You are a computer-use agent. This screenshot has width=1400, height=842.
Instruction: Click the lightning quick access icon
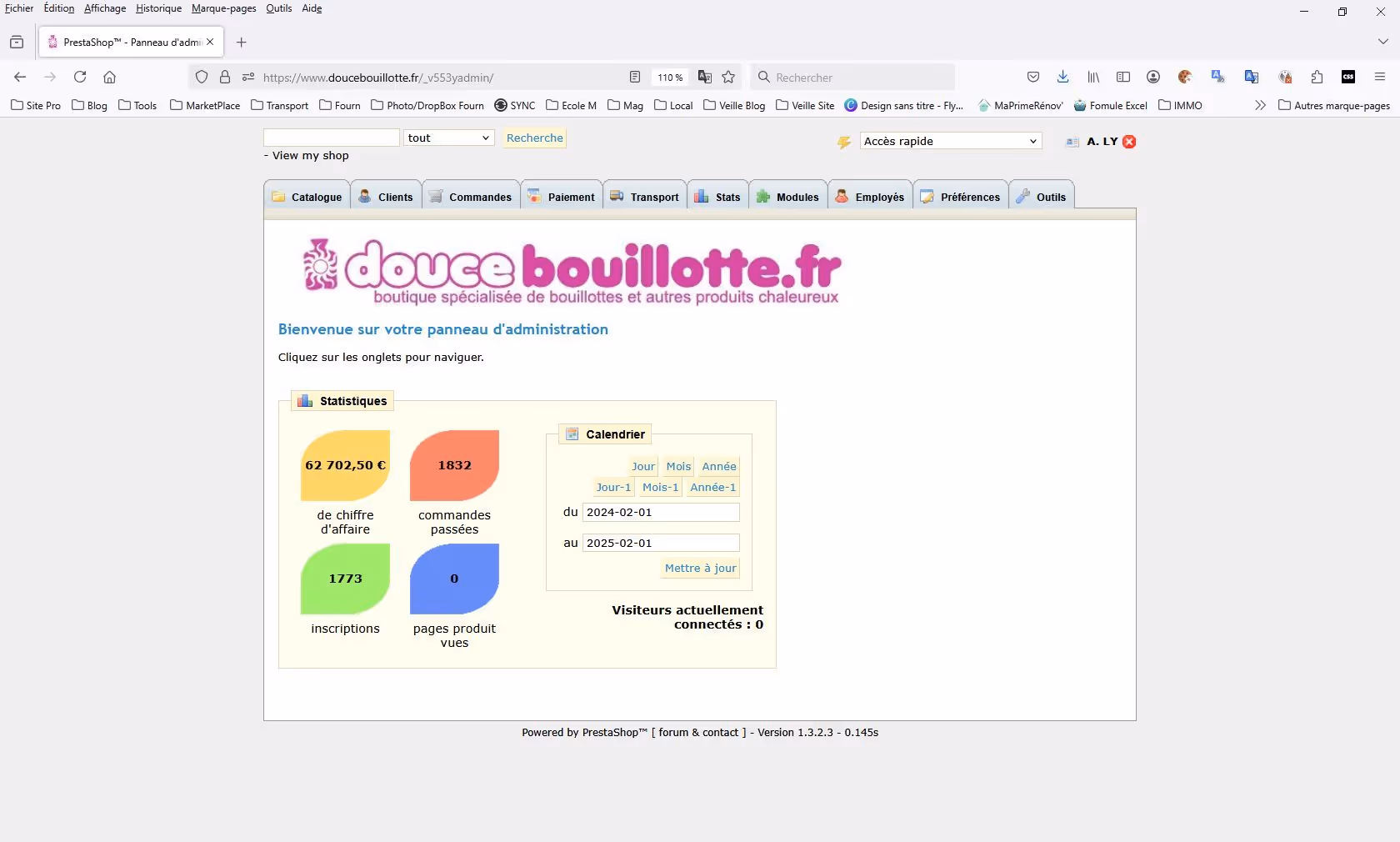(x=844, y=142)
